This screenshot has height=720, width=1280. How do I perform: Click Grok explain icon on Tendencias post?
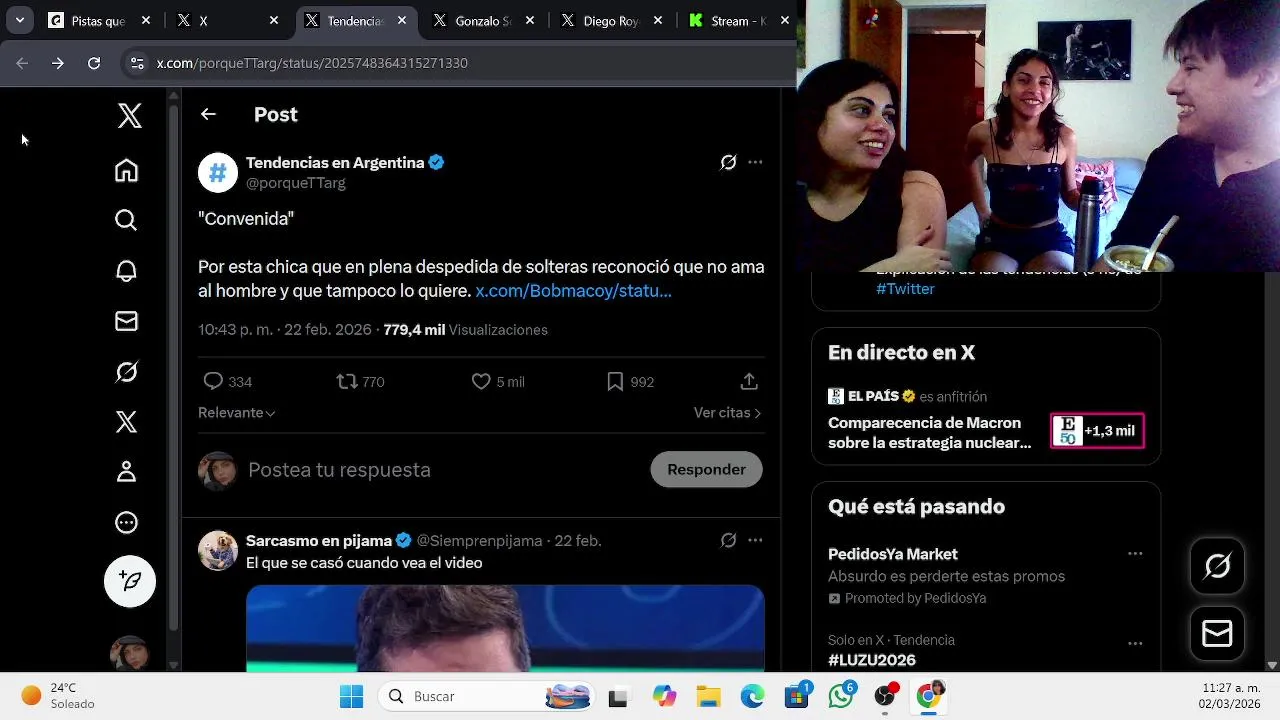tap(728, 162)
